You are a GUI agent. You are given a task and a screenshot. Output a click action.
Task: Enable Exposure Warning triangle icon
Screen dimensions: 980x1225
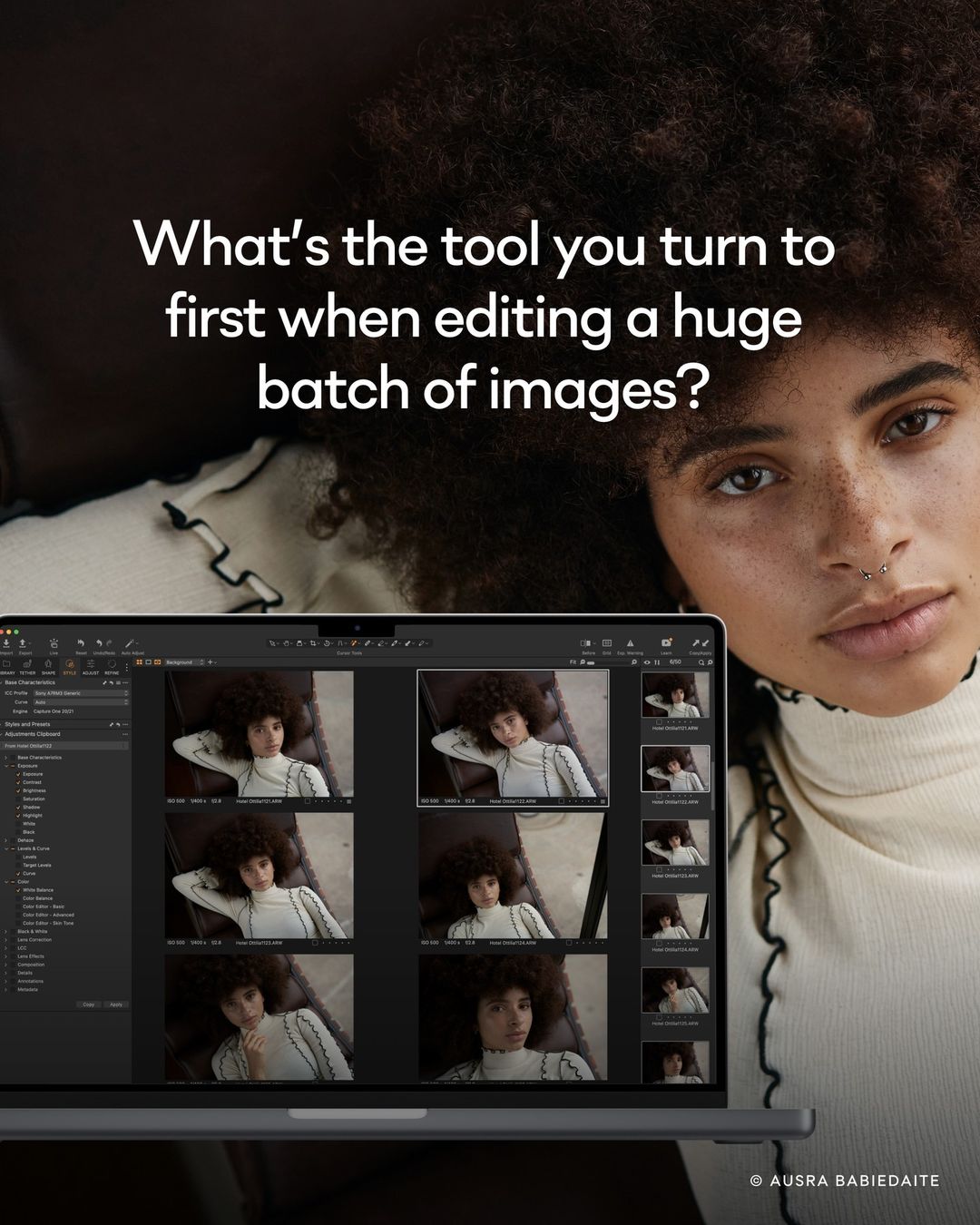tap(630, 643)
